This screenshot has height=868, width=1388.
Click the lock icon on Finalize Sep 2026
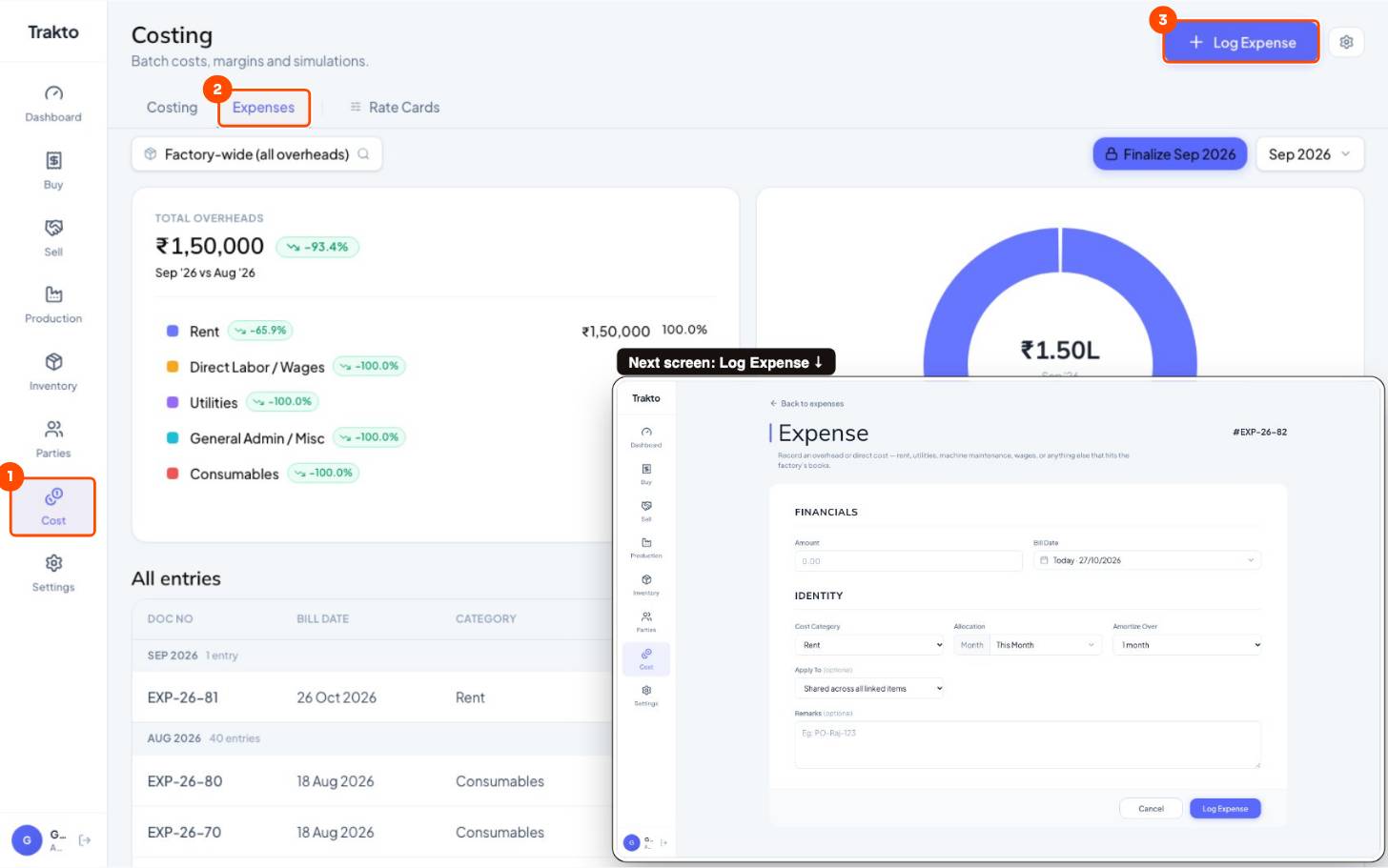(x=1111, y=154)
